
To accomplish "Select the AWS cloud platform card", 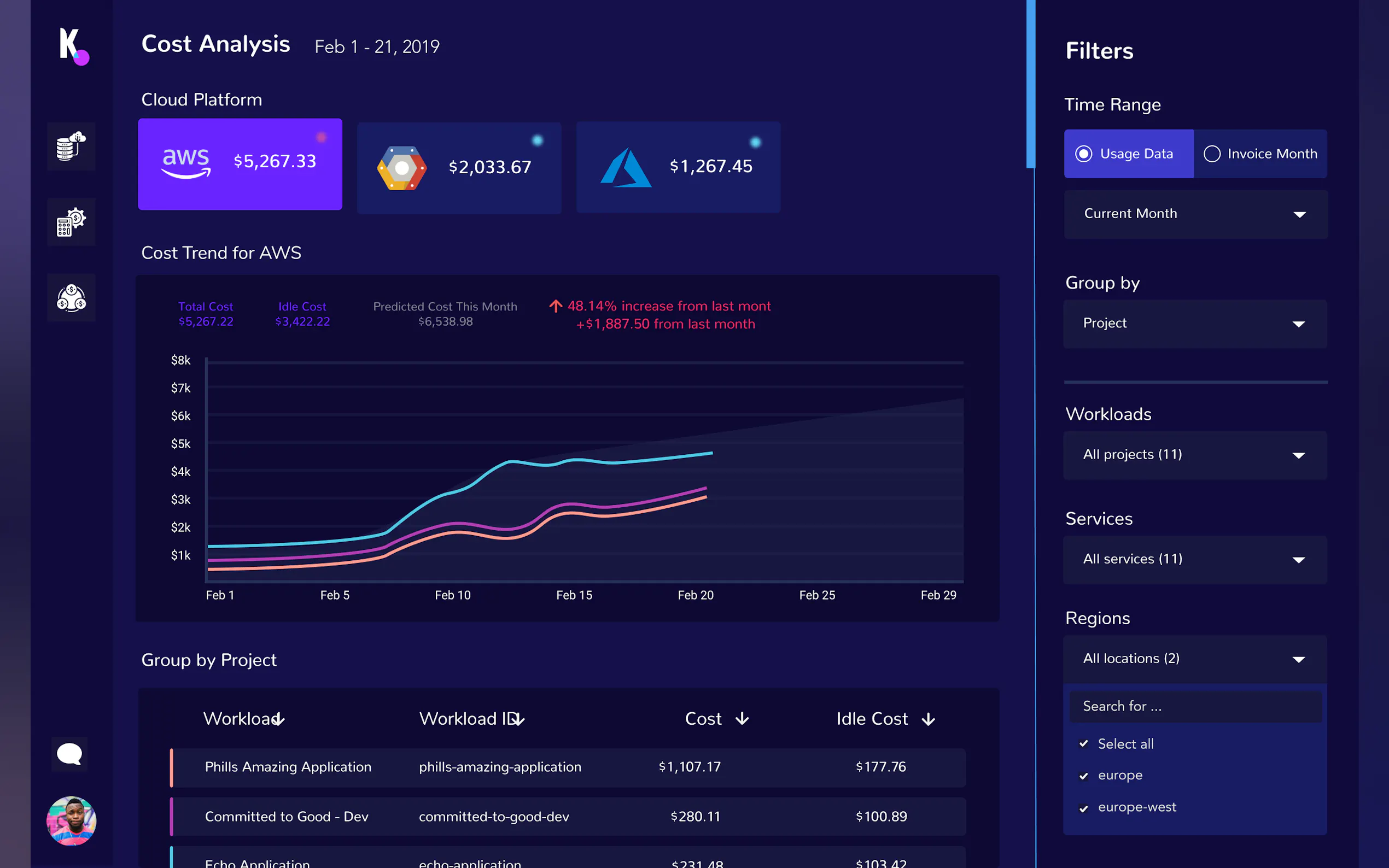I will (x=240, y=164).
